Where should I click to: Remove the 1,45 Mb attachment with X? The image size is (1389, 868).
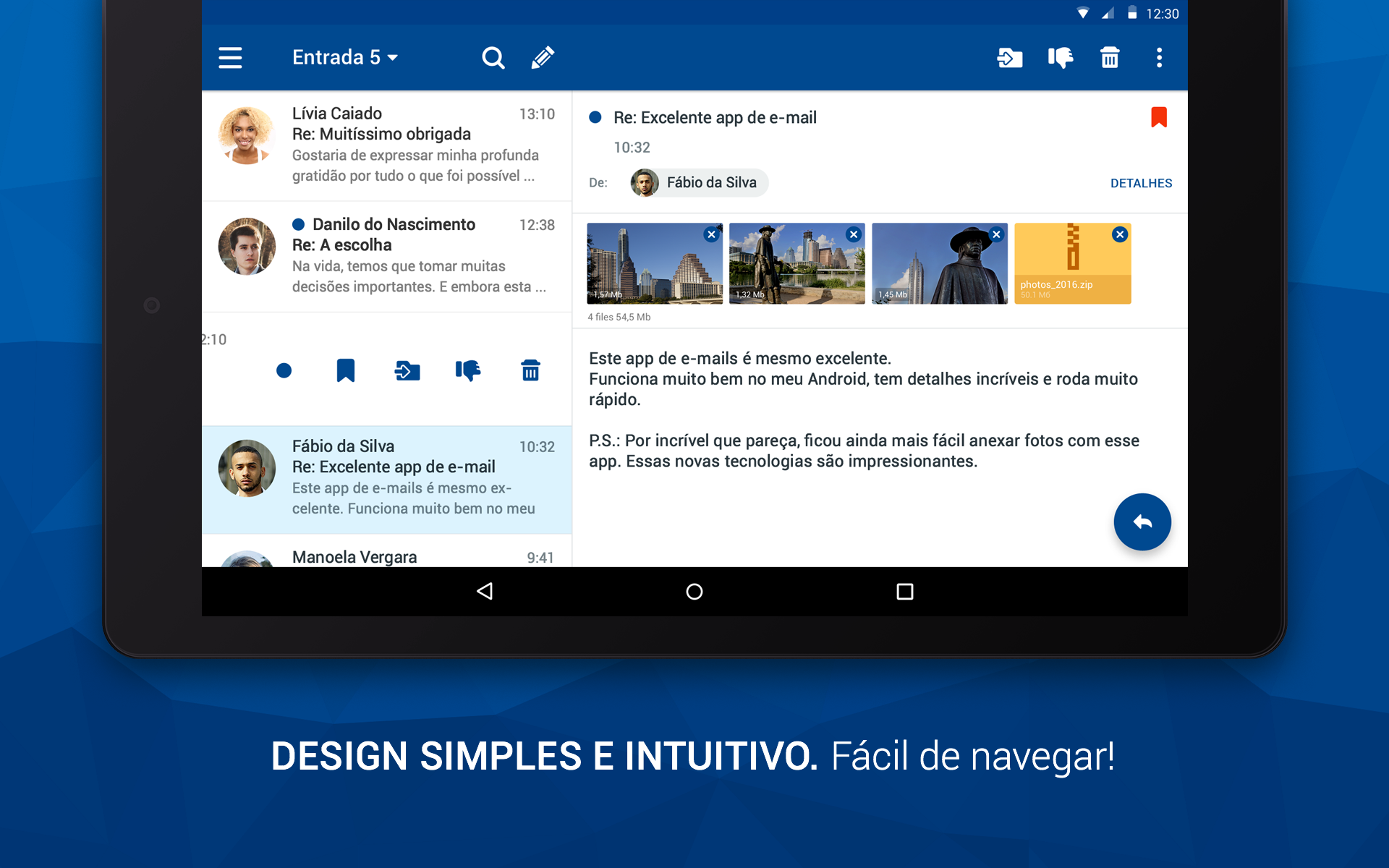pos(996,234)
